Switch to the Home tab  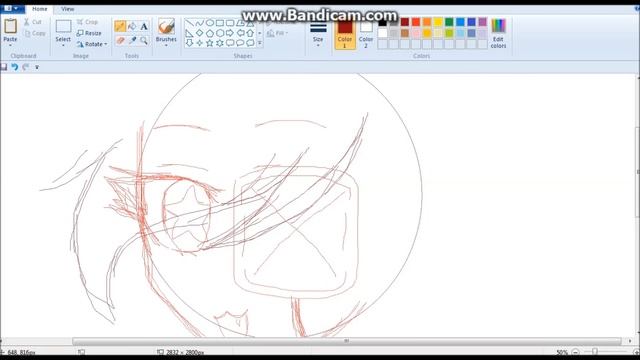click(40, 9)
